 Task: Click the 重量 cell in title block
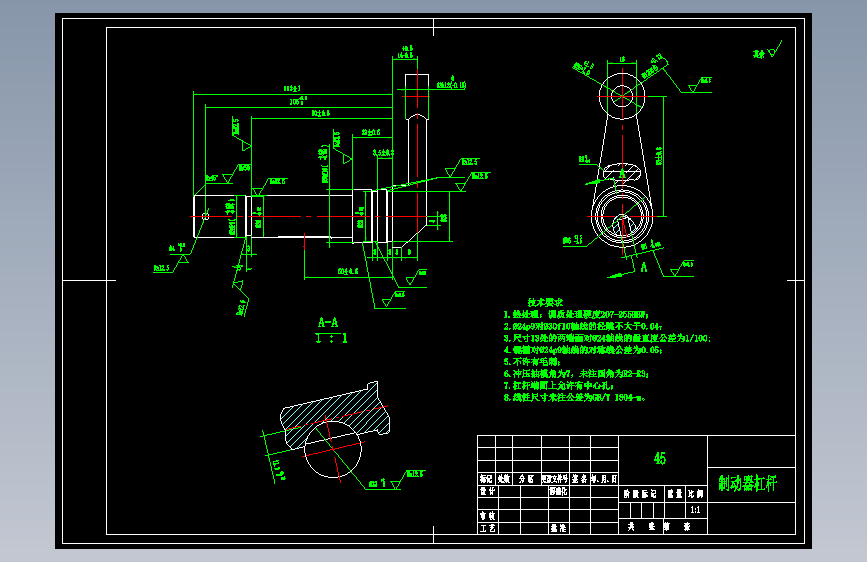click(x=675, y=493)
